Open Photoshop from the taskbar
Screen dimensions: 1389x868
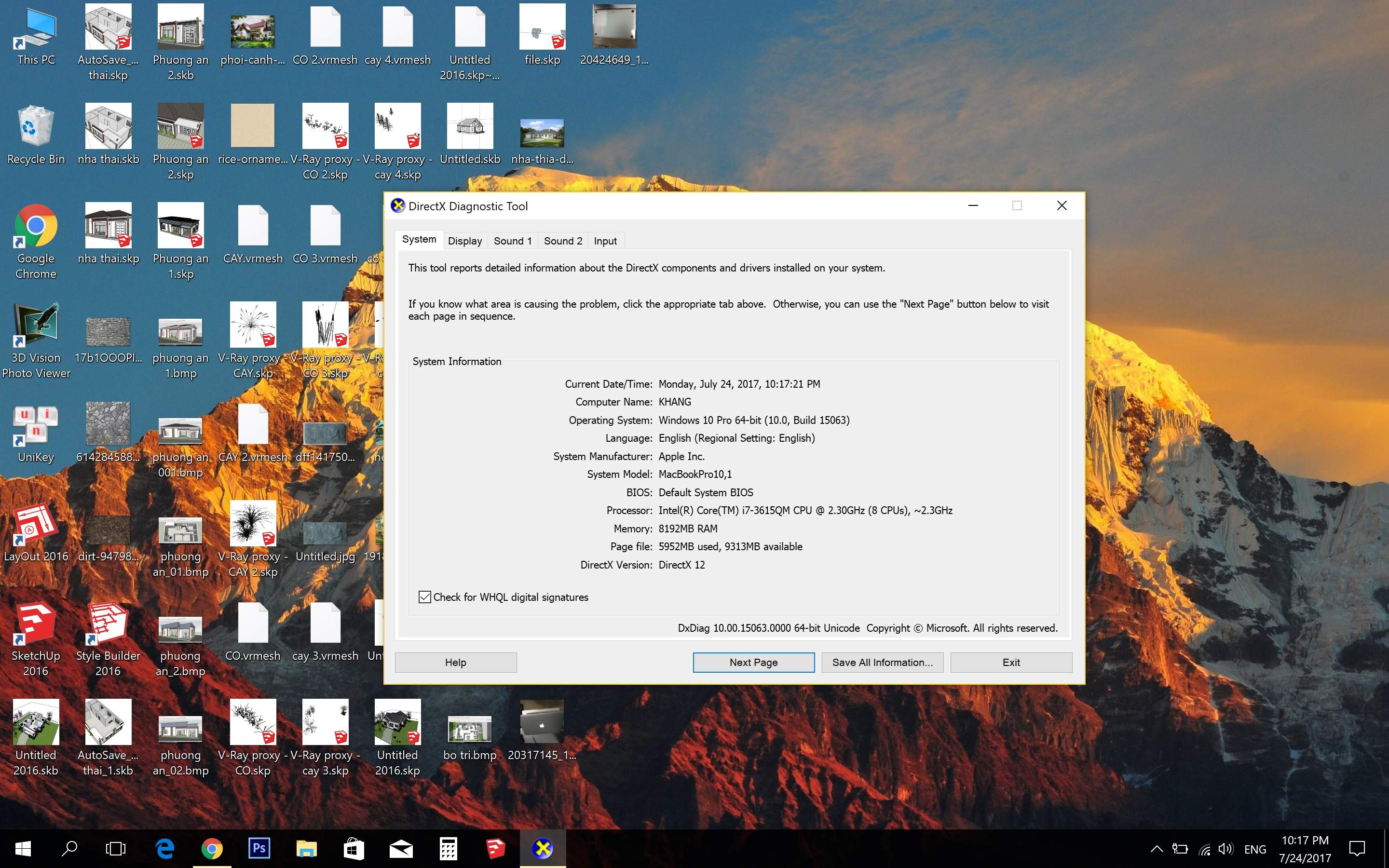pos(259,849)
